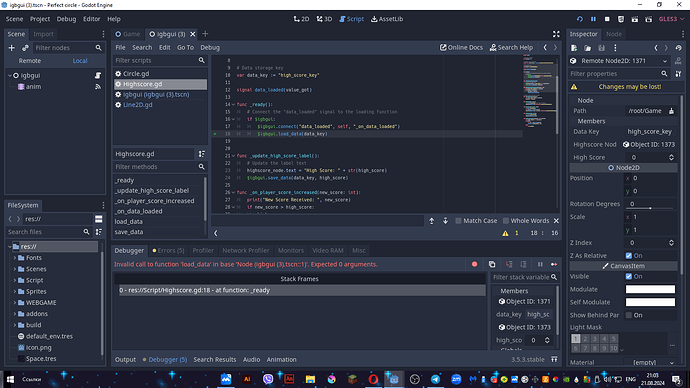Toggle FileSystem split view mode
The height and width of the screenshot is (388, 690).
pyautogui.click(x=99, y=219)
